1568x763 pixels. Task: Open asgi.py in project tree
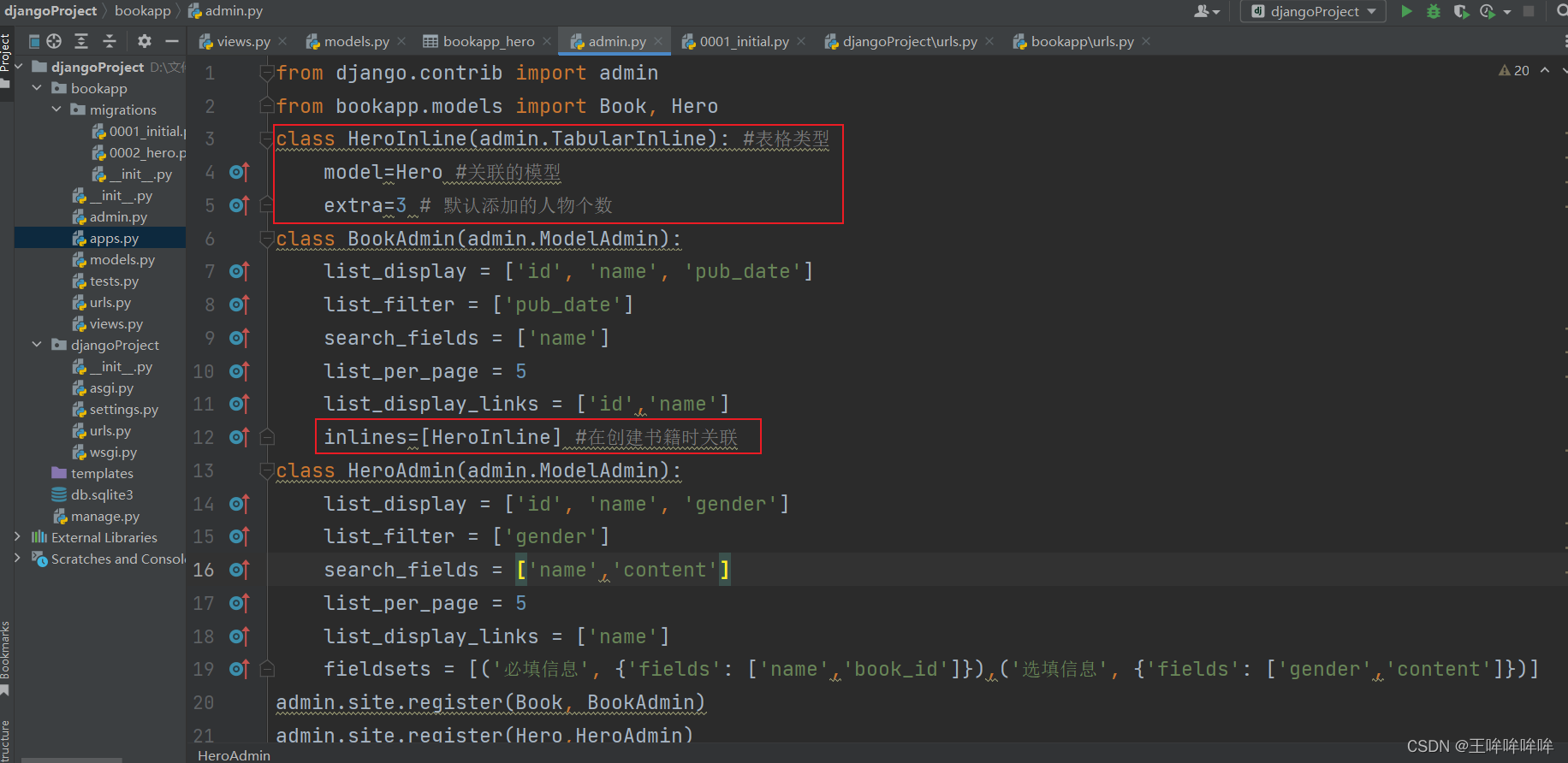click(104, 388)
